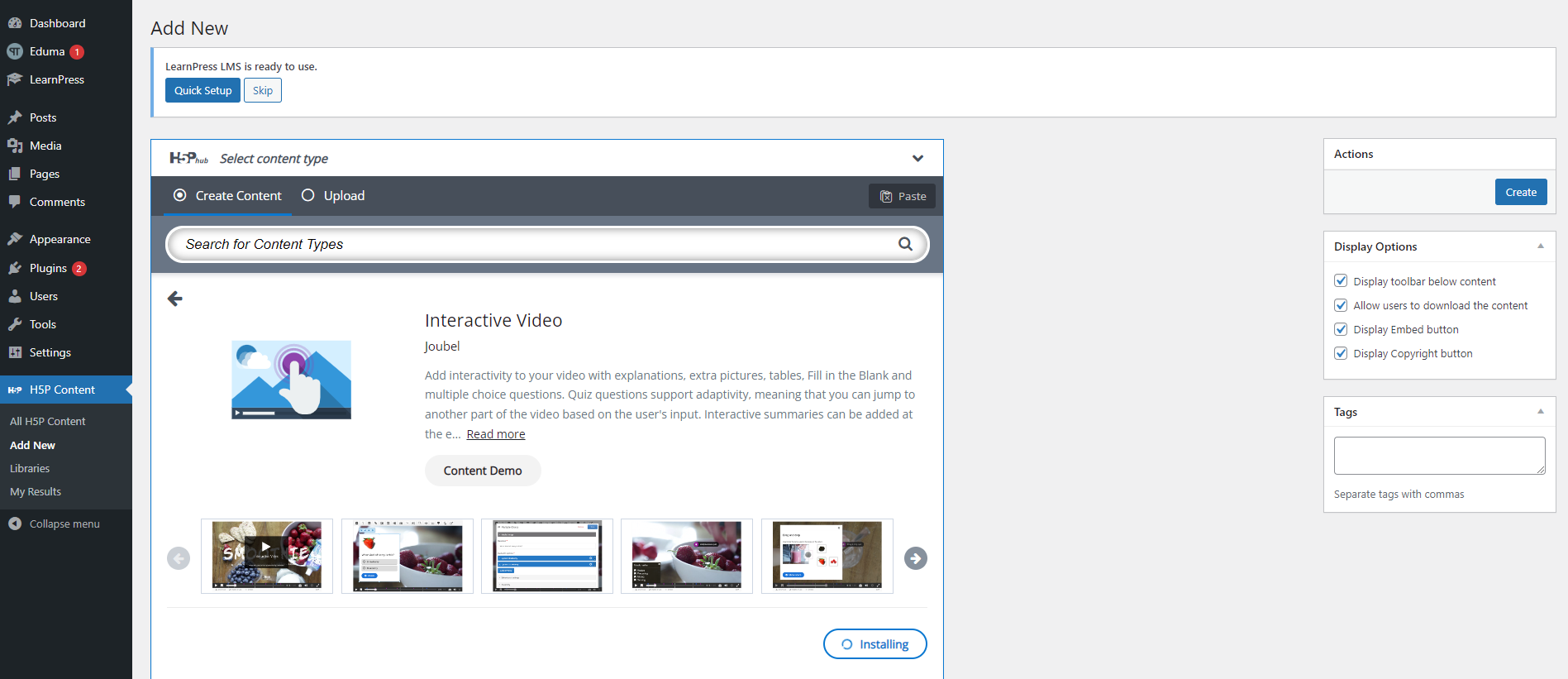
Task: Click the Eduma theme icon
Action: click(15, 51)
